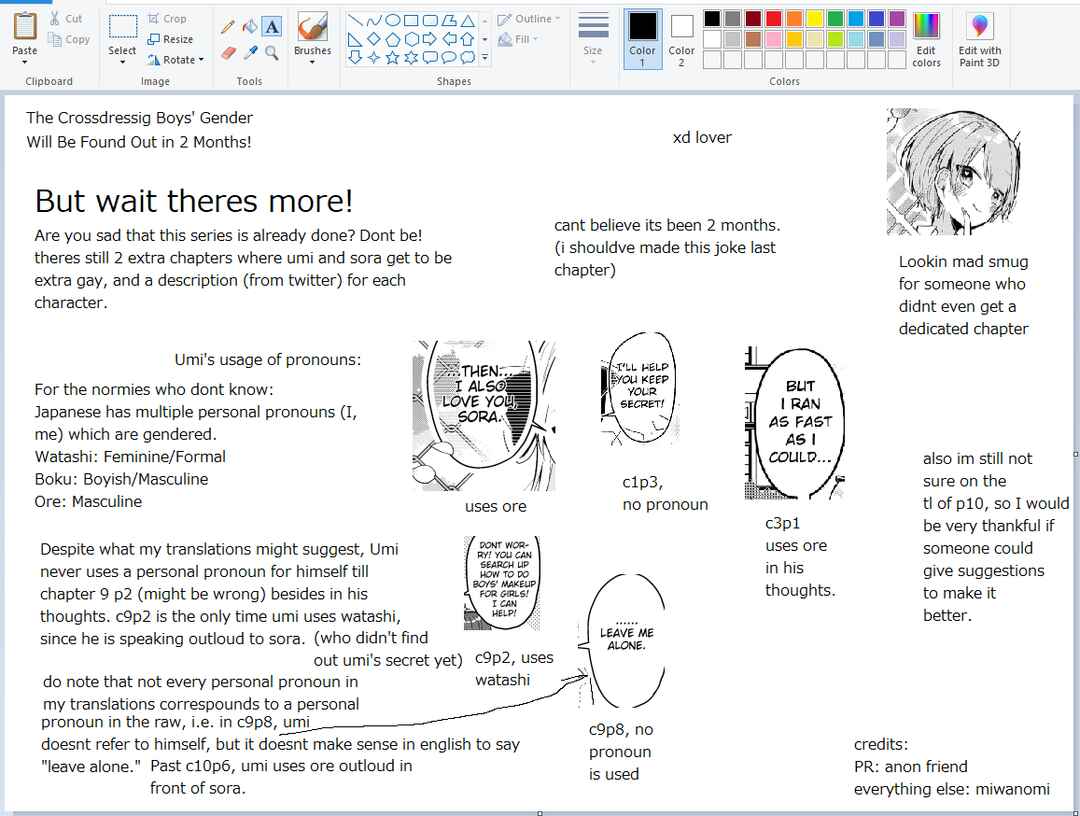The height and width of the screenshot is (816, 1080).
Task: Click the 'But wait theres more!' heading text
Action: 194,201
